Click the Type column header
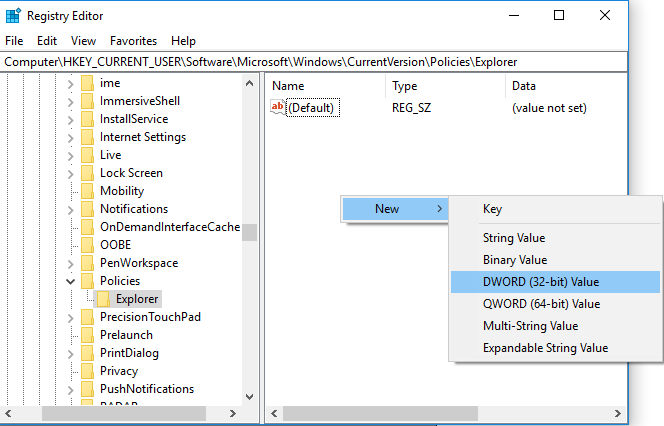Image resolution: width=664 pixels, height=426 pixels. point(445,86)
